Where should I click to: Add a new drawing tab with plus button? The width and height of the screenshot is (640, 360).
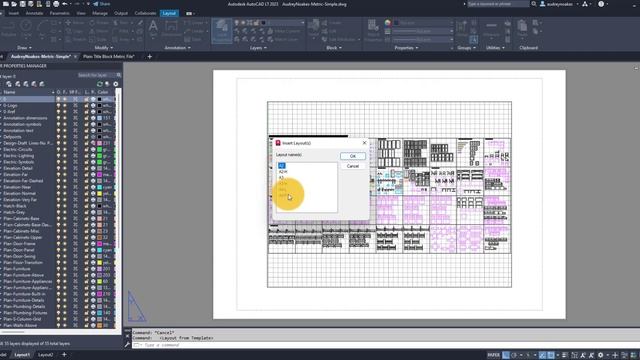(x=149, y=57)
